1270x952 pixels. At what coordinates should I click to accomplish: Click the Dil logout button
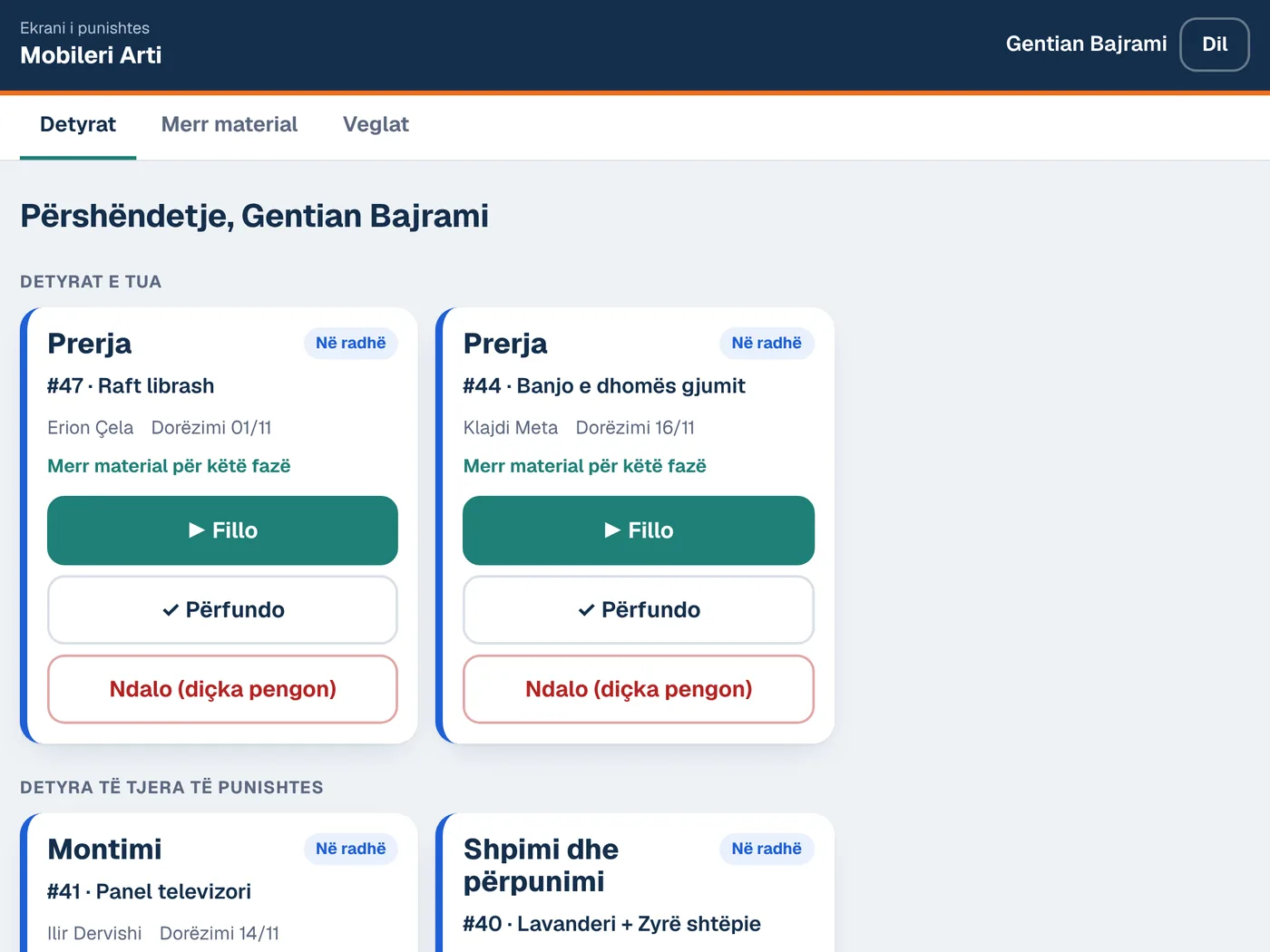tap(1215, 44)
